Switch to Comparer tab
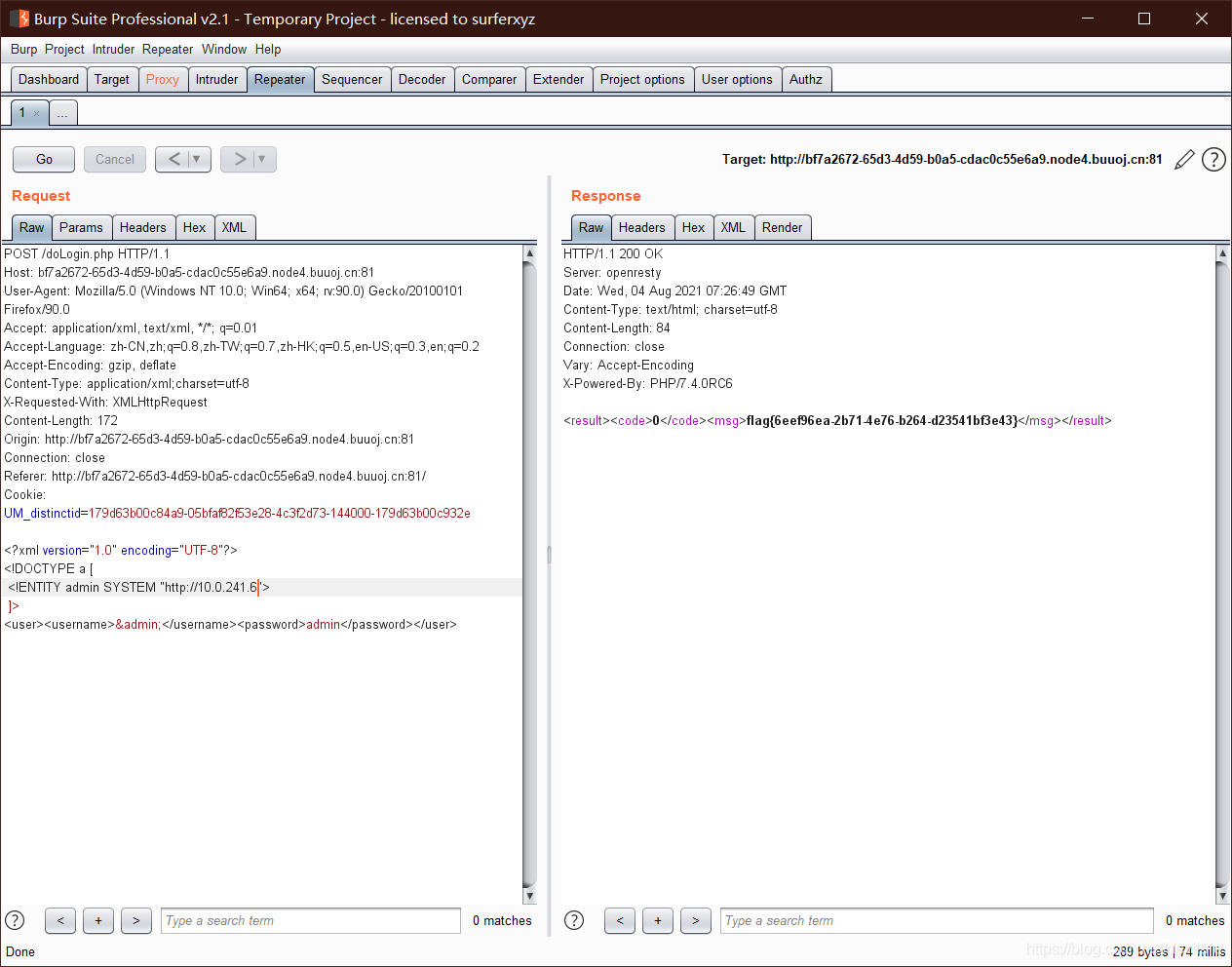This screenshot has height=967, width=1232. pos(489,80)
